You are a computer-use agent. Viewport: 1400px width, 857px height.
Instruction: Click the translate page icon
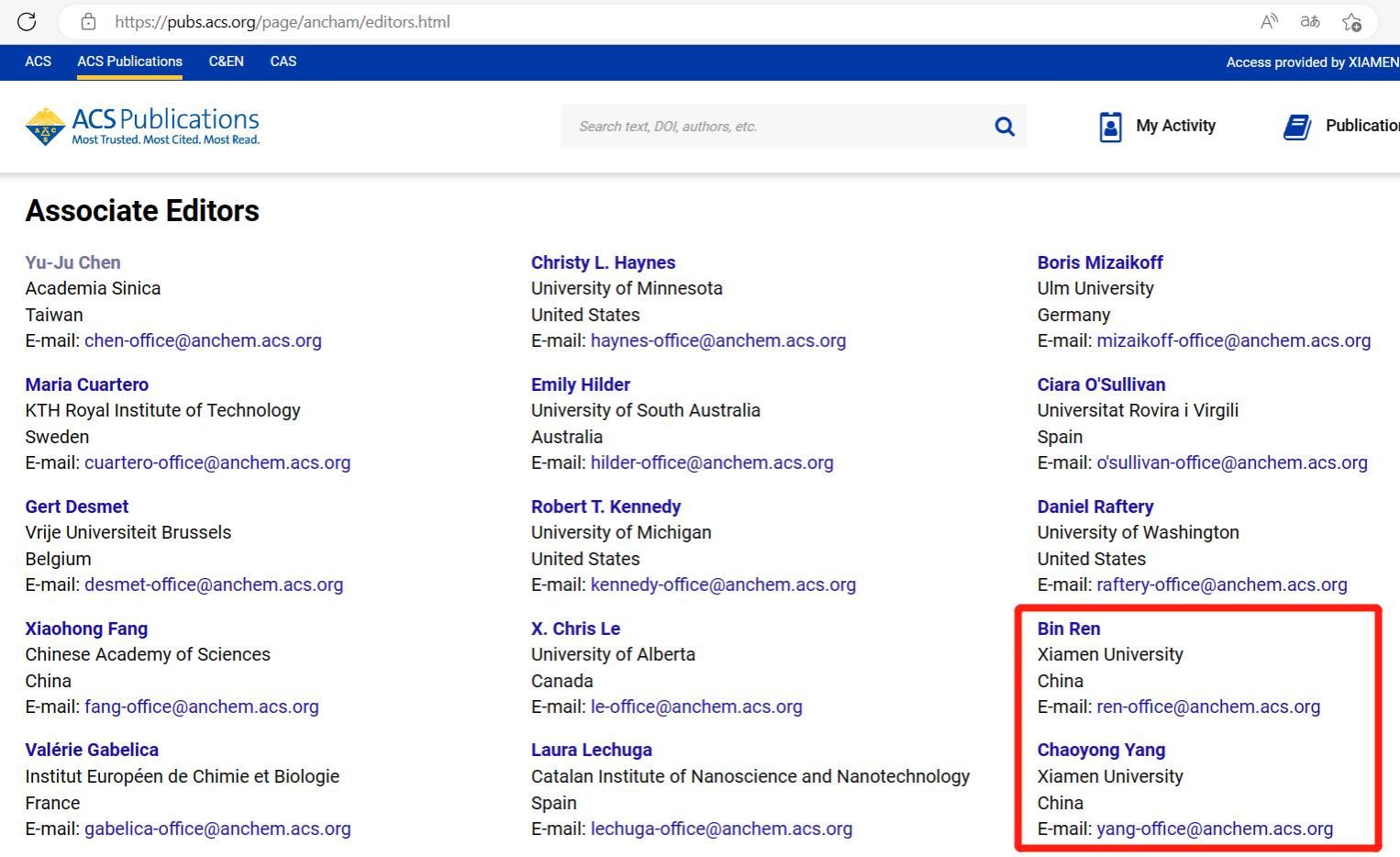coord(1310,21)
